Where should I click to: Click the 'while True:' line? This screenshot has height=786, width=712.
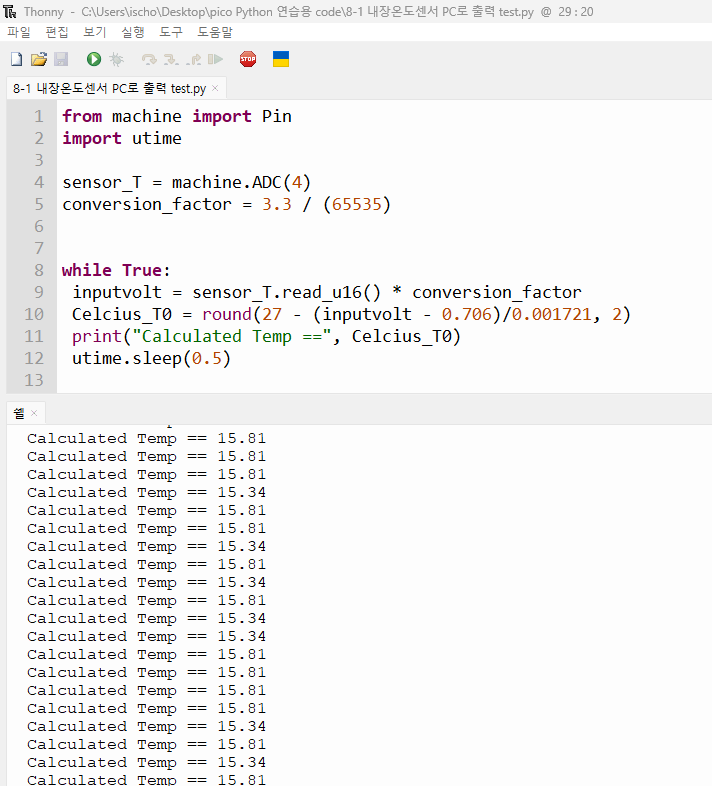(x=116, y=270)
